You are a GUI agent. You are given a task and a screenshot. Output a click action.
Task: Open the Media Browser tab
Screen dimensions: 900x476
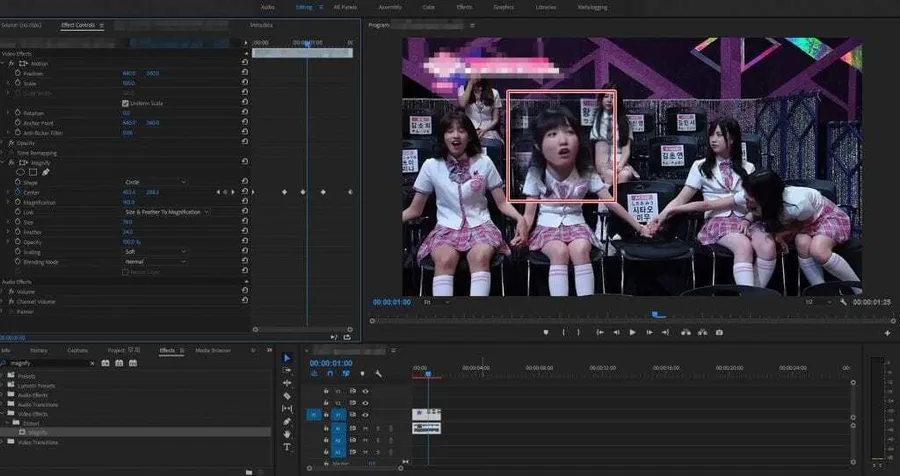click(x=213, y=350)
